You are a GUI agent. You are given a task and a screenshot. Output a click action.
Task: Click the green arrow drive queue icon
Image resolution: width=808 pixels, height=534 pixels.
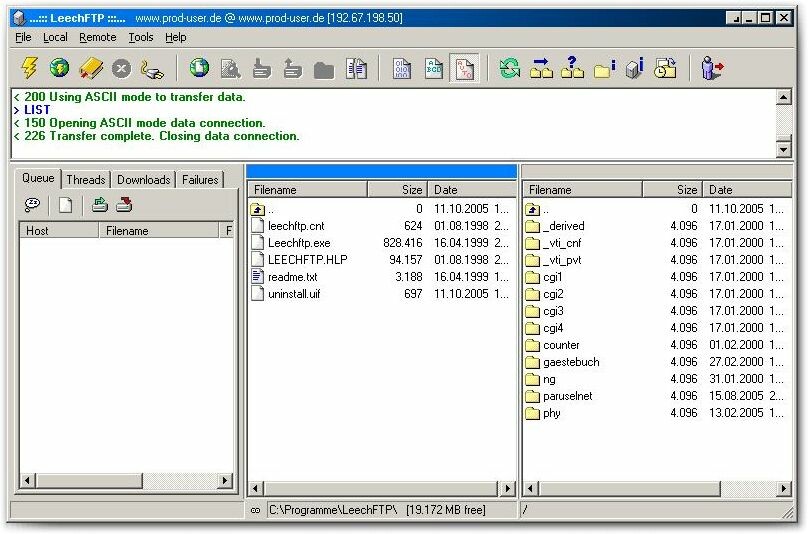(99, 205)
